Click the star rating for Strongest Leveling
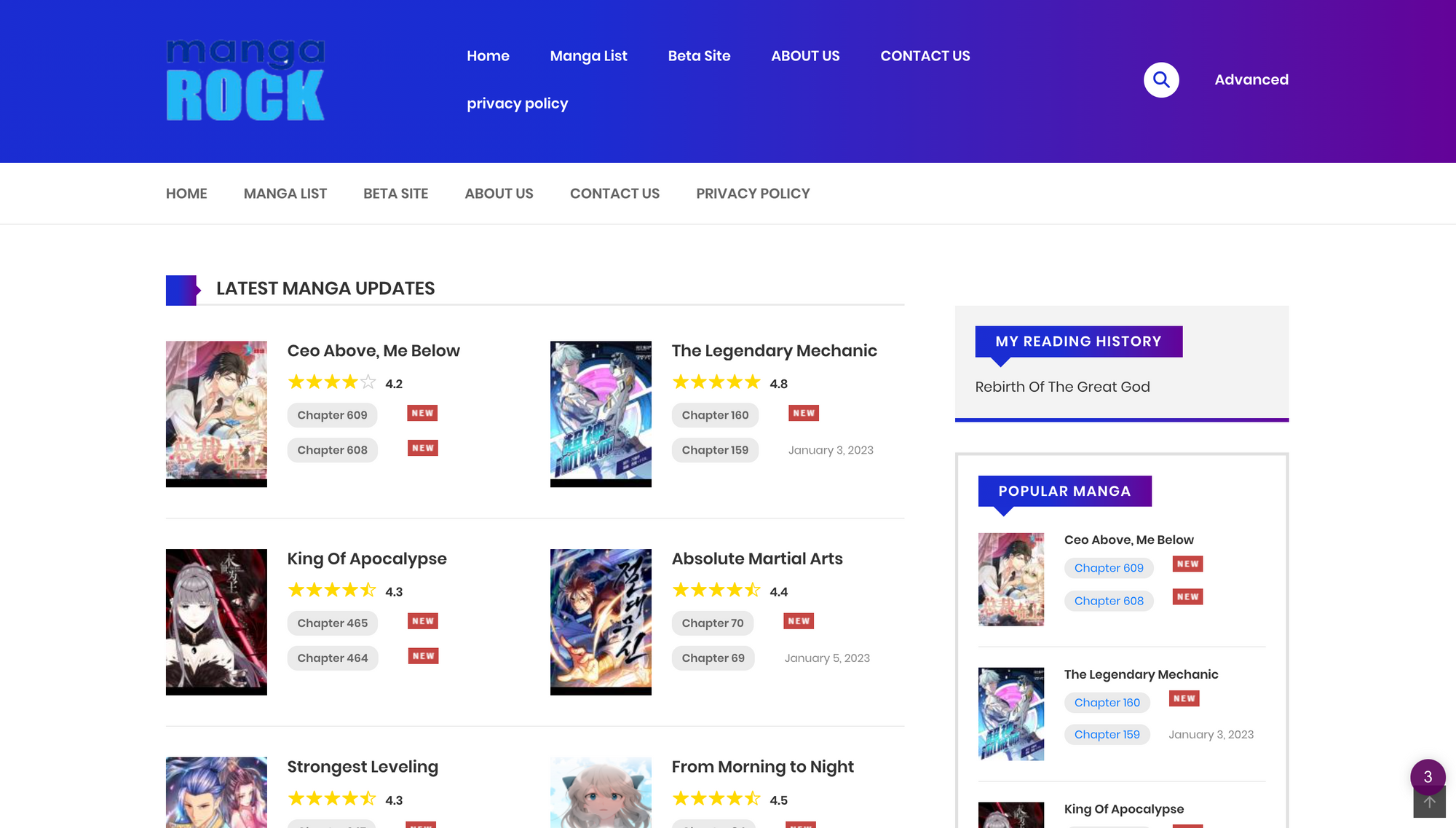This screenshot has height=828, width=1456. click(332, 799)
